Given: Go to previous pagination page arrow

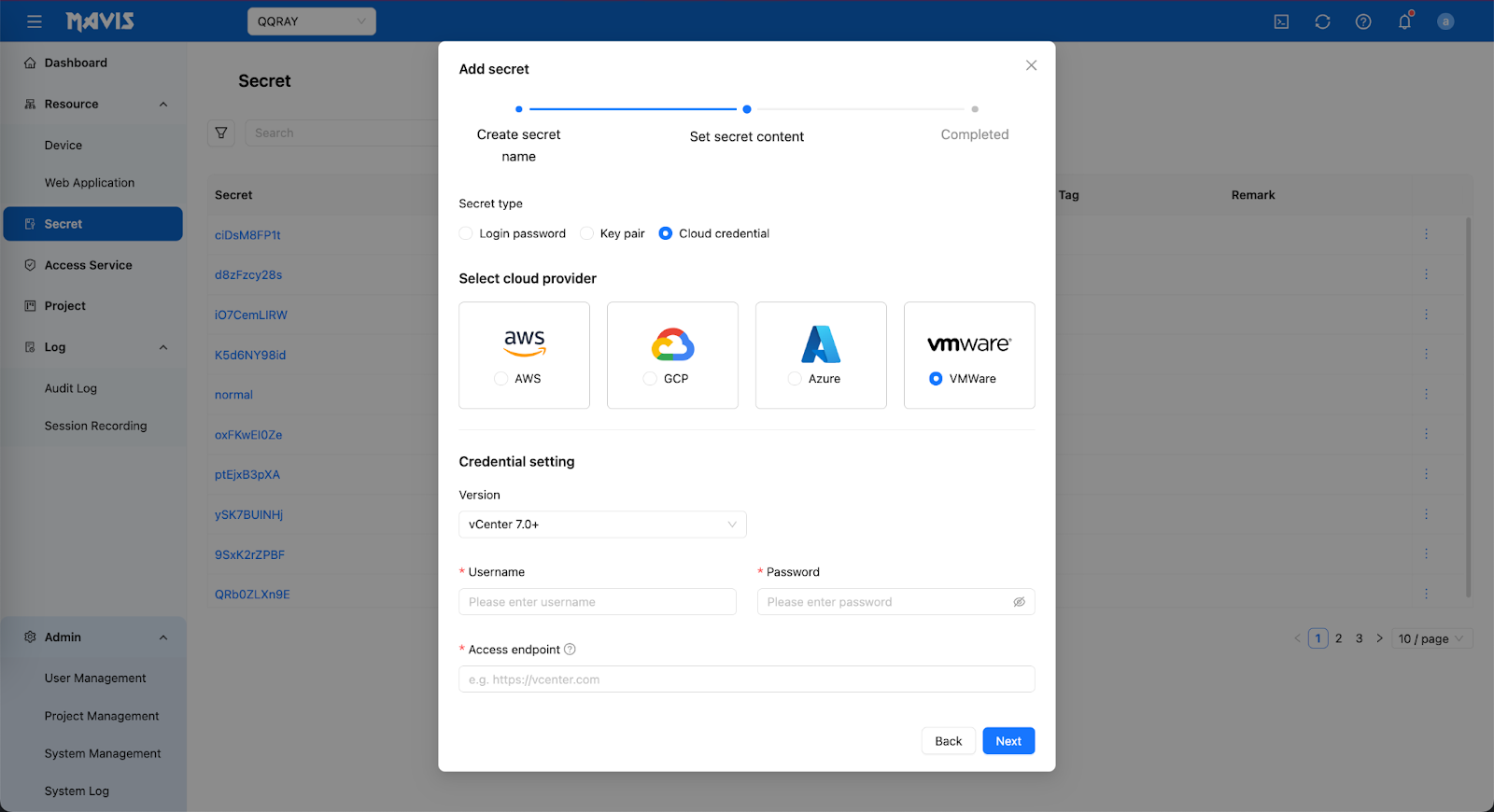Looking at the screenshot, I should point(1297,638).
